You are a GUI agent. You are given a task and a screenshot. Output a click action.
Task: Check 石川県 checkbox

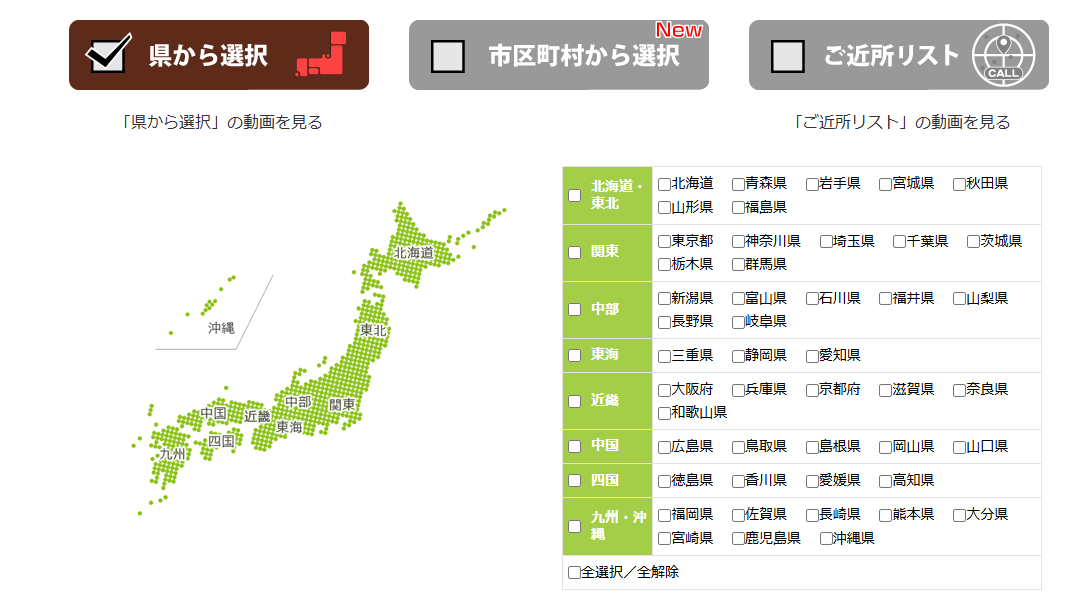click(x=812, y=299)
